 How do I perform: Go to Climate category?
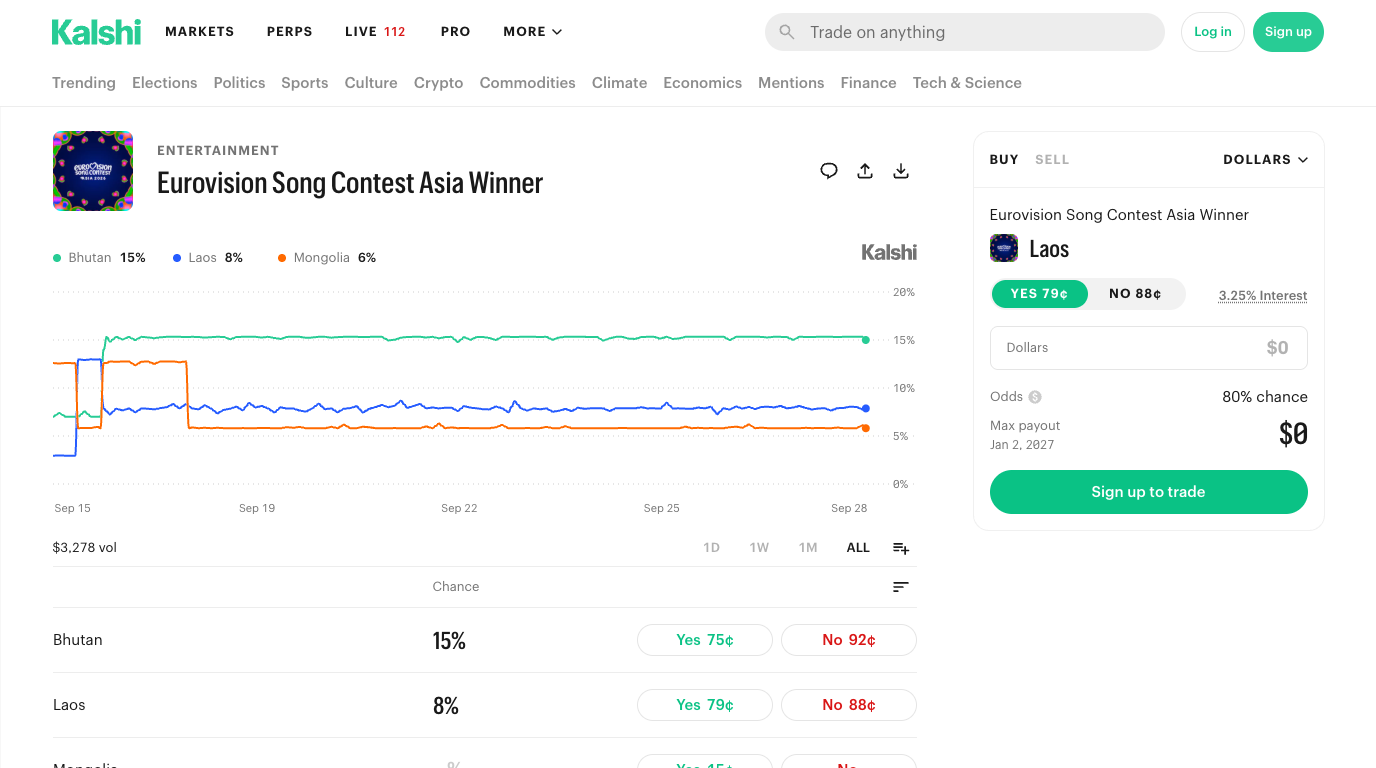click(620, 83)
